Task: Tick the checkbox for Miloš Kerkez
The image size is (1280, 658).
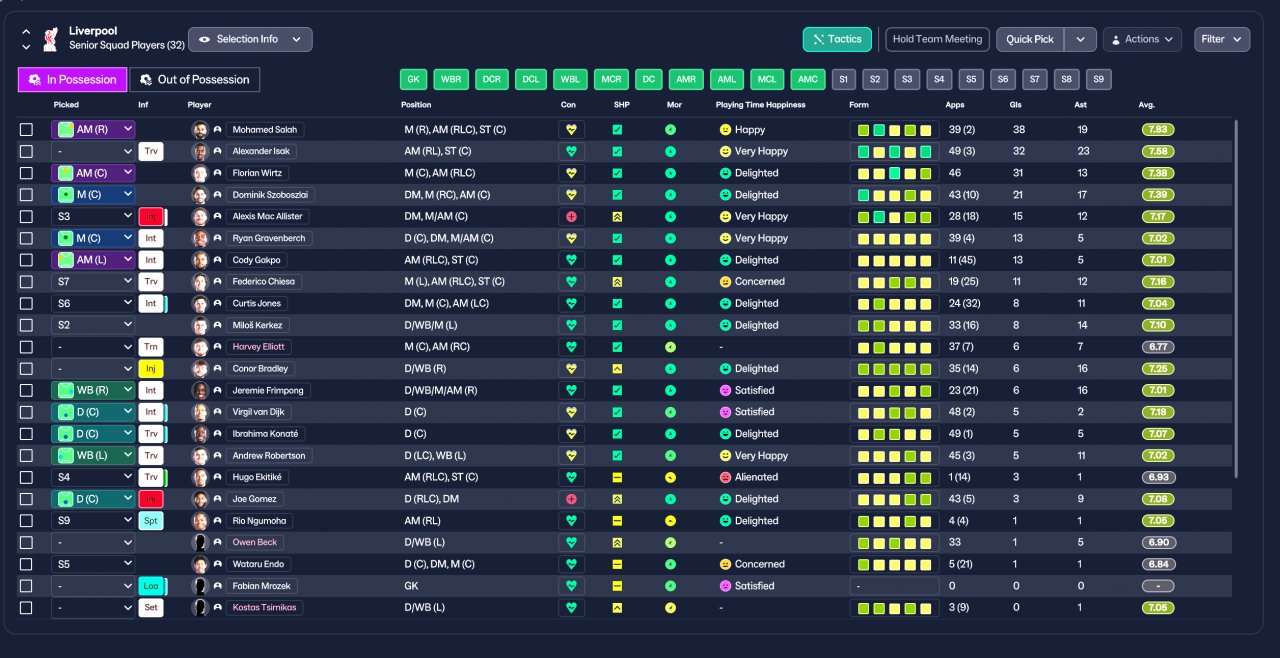Action: click(26, 325)
